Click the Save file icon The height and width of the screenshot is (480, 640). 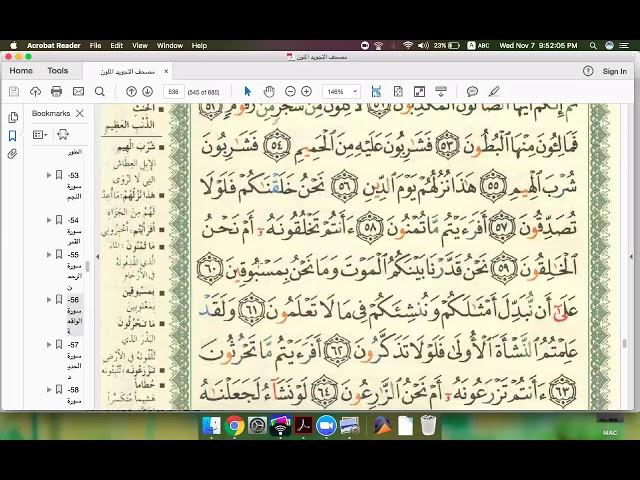[x=14, y=91]
